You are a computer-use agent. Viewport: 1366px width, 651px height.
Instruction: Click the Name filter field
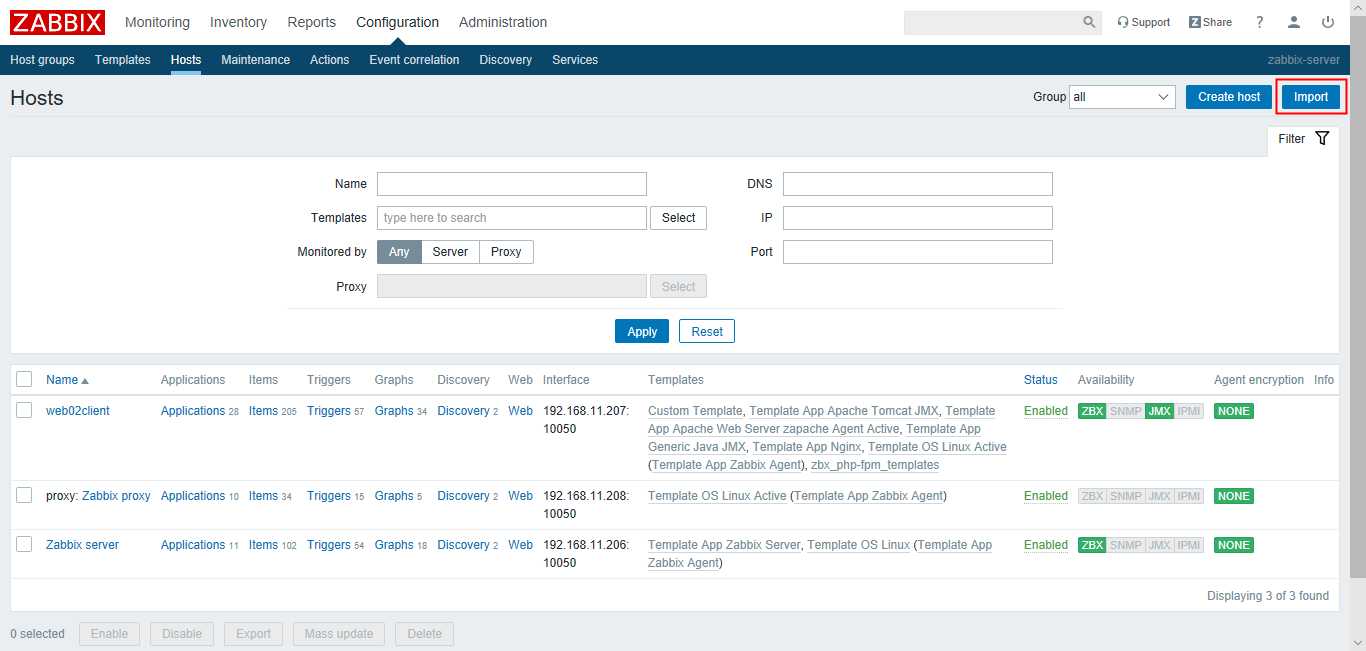512,184
